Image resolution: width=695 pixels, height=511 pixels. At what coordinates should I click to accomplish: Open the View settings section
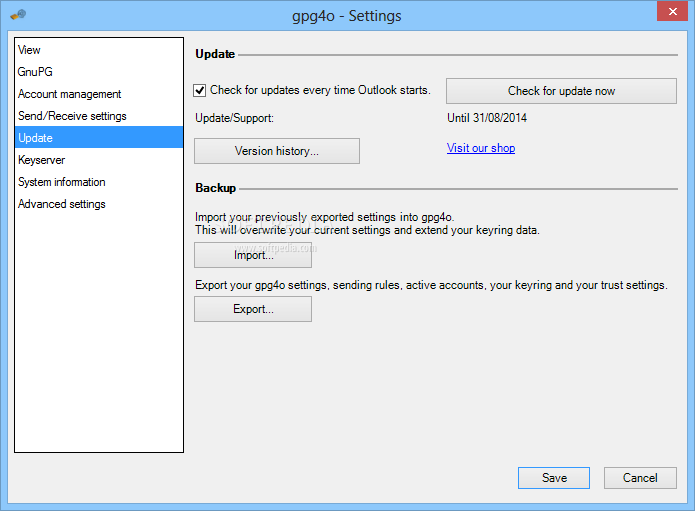[x=99, y=50]
